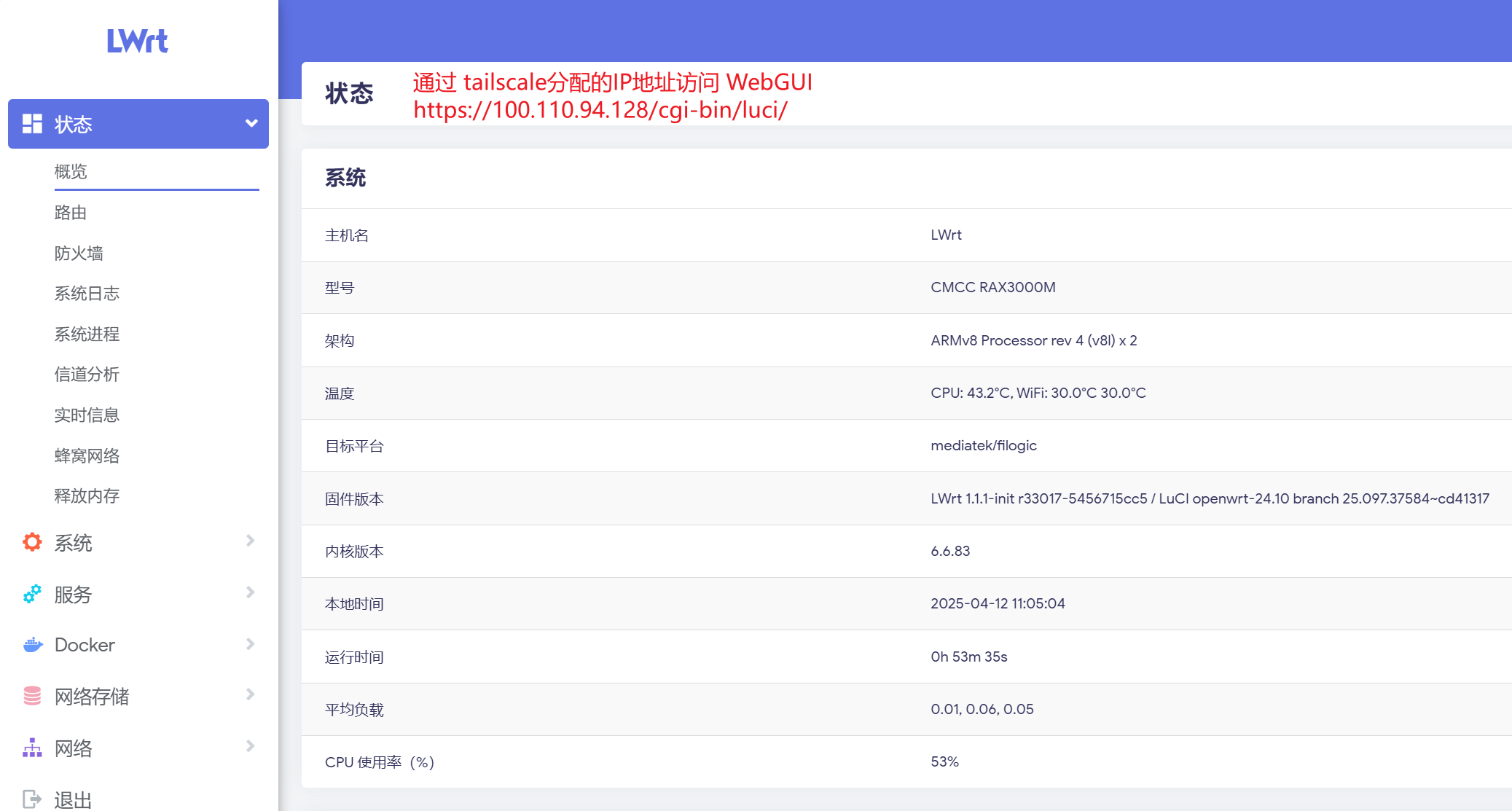1512x811 pixels.
Task: Click the Services cogs icon
Action: (x=32, y=594)
